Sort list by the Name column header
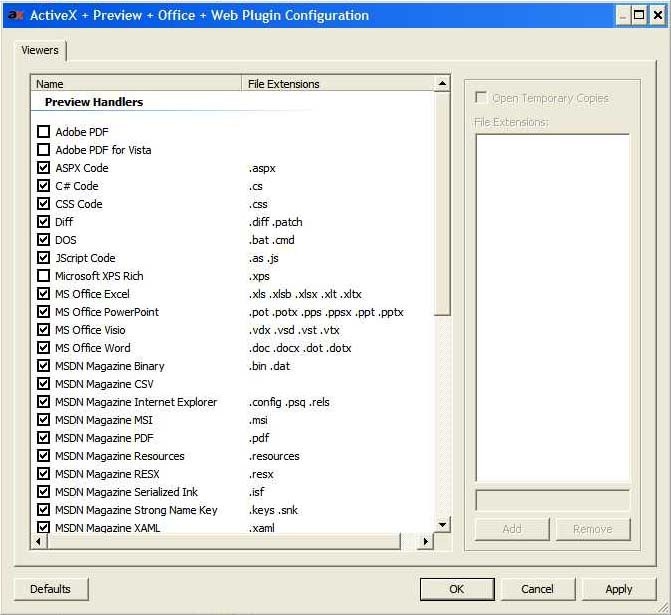Screen dimensions: 671x615 pos(136,84)
